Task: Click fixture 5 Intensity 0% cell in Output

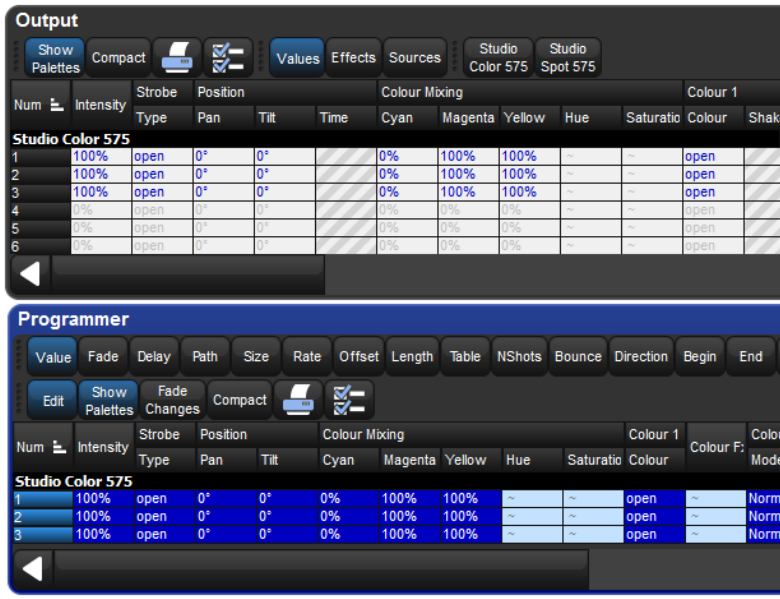Action: [x=101, y=228]
